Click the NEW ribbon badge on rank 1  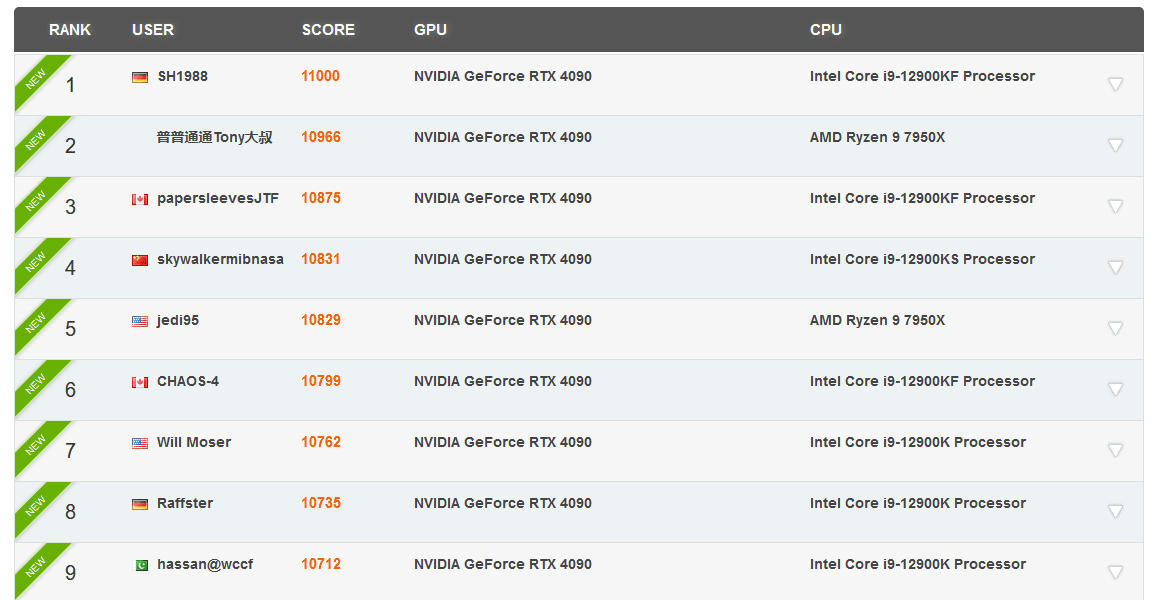37,79
